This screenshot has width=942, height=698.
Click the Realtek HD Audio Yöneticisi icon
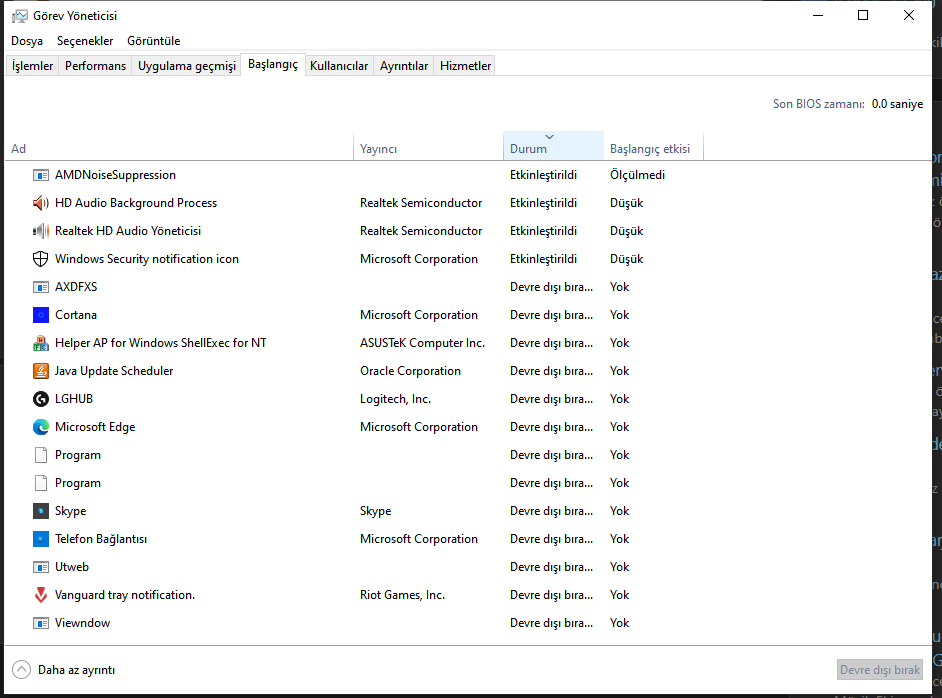point(40,231)
